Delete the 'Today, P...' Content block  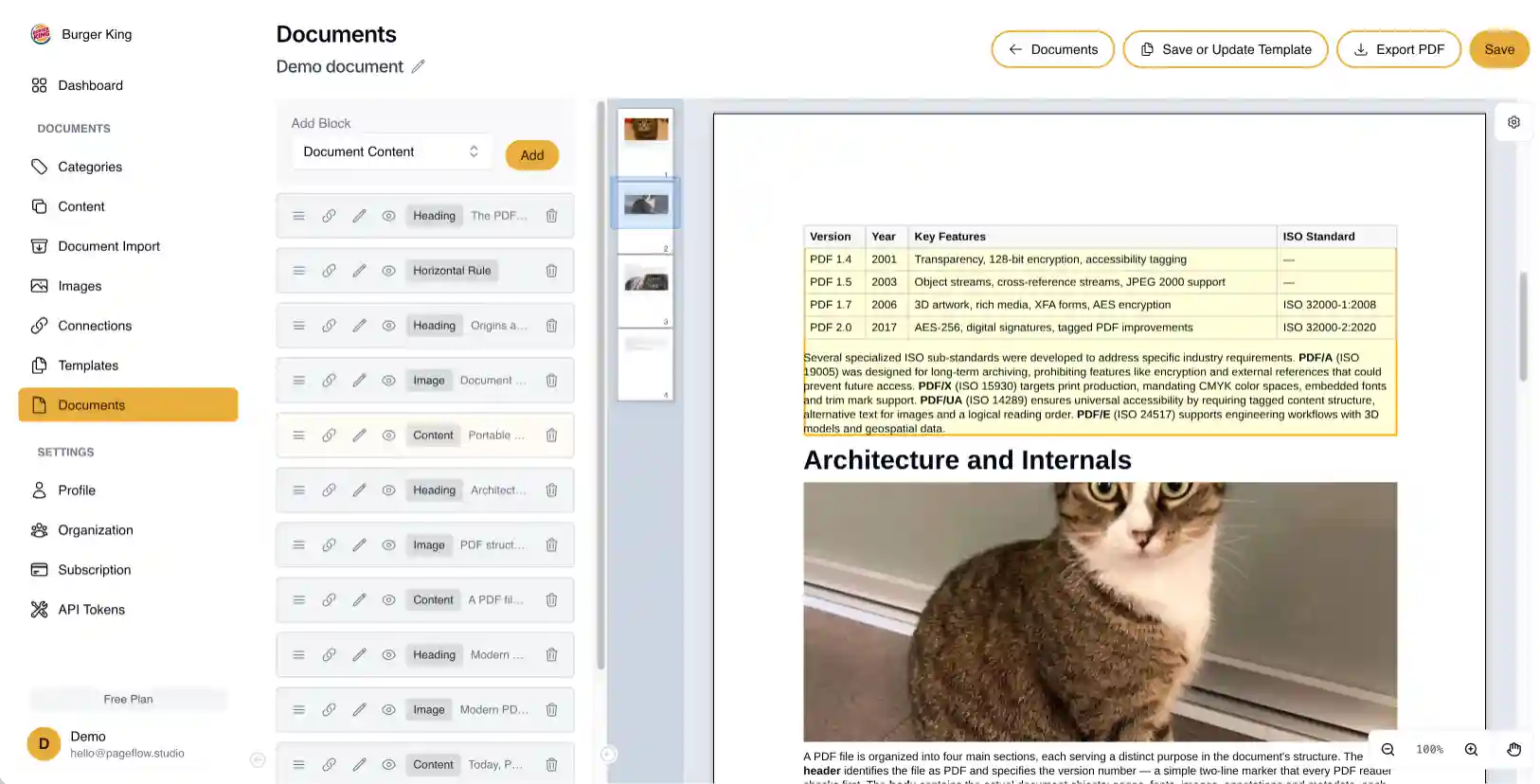(x=551, y=765)
